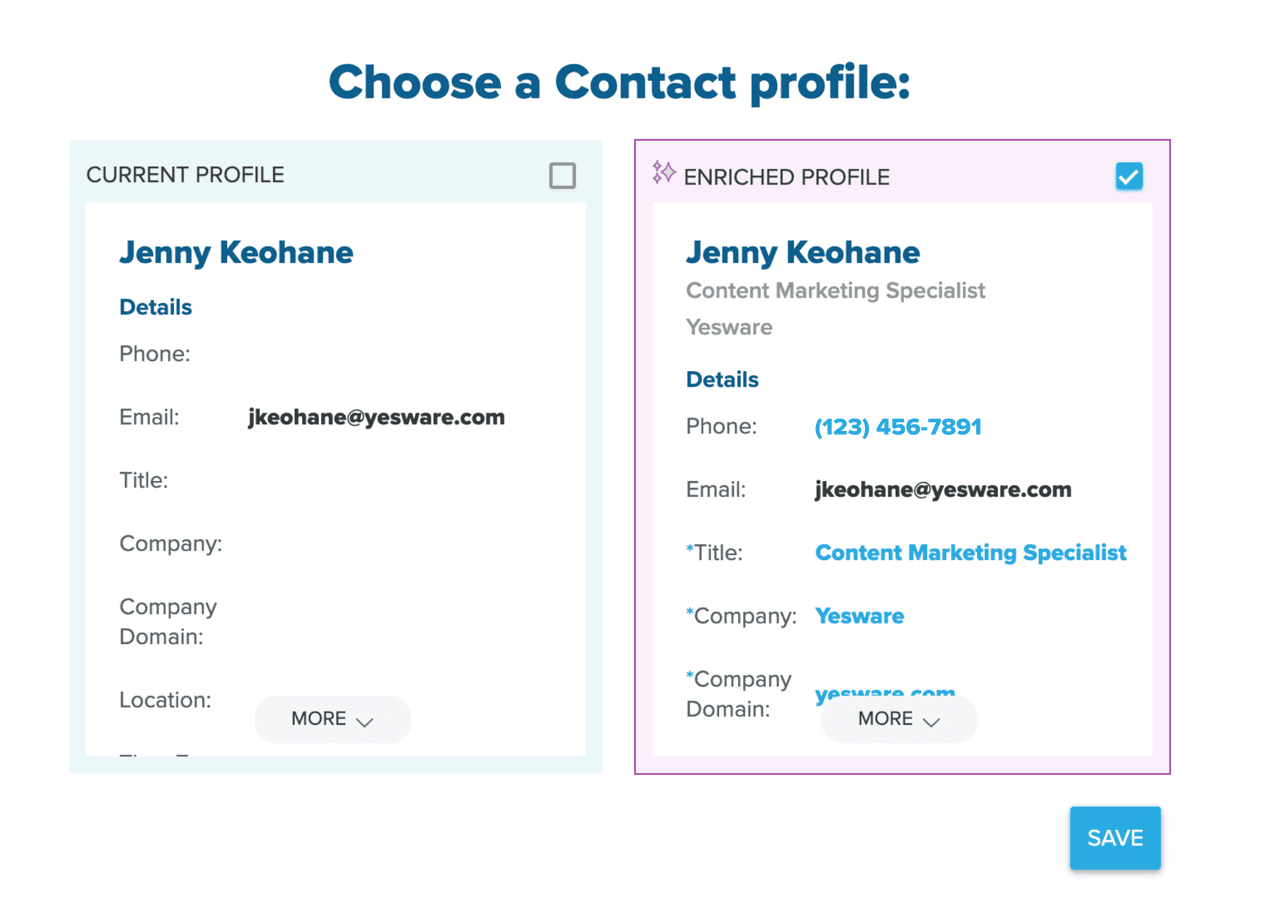The image size is (1280, 923).
Task: Click the yesware.com company domain link
Action: point(884,691)
